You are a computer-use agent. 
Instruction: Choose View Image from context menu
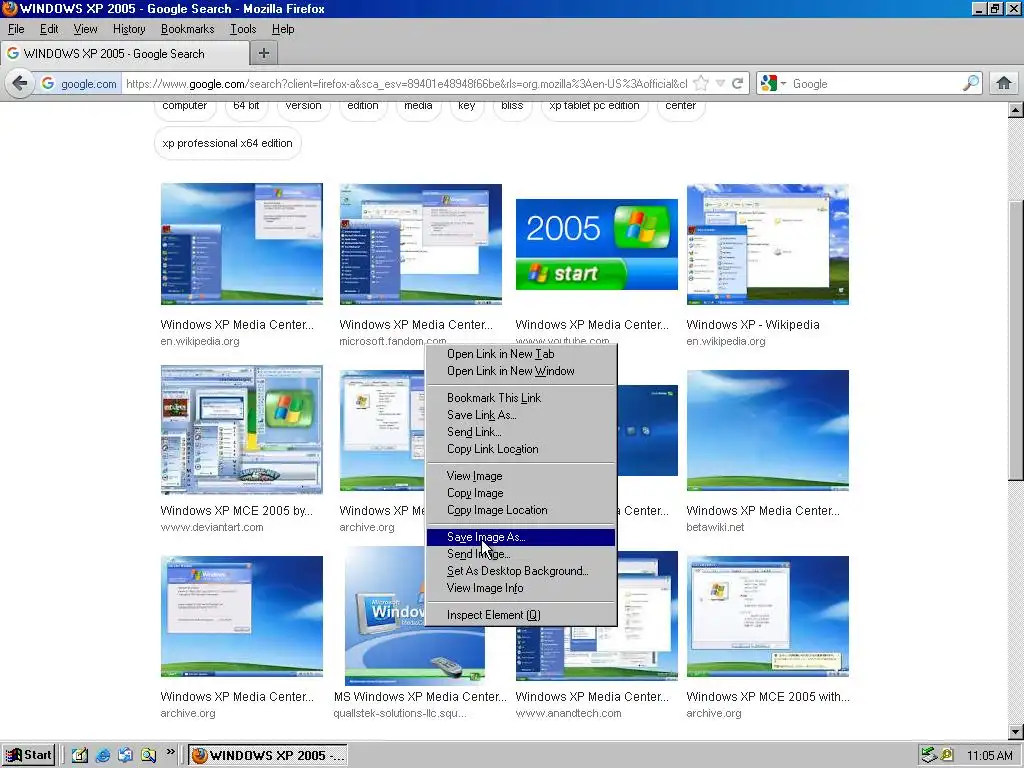[x=520, y=476]
